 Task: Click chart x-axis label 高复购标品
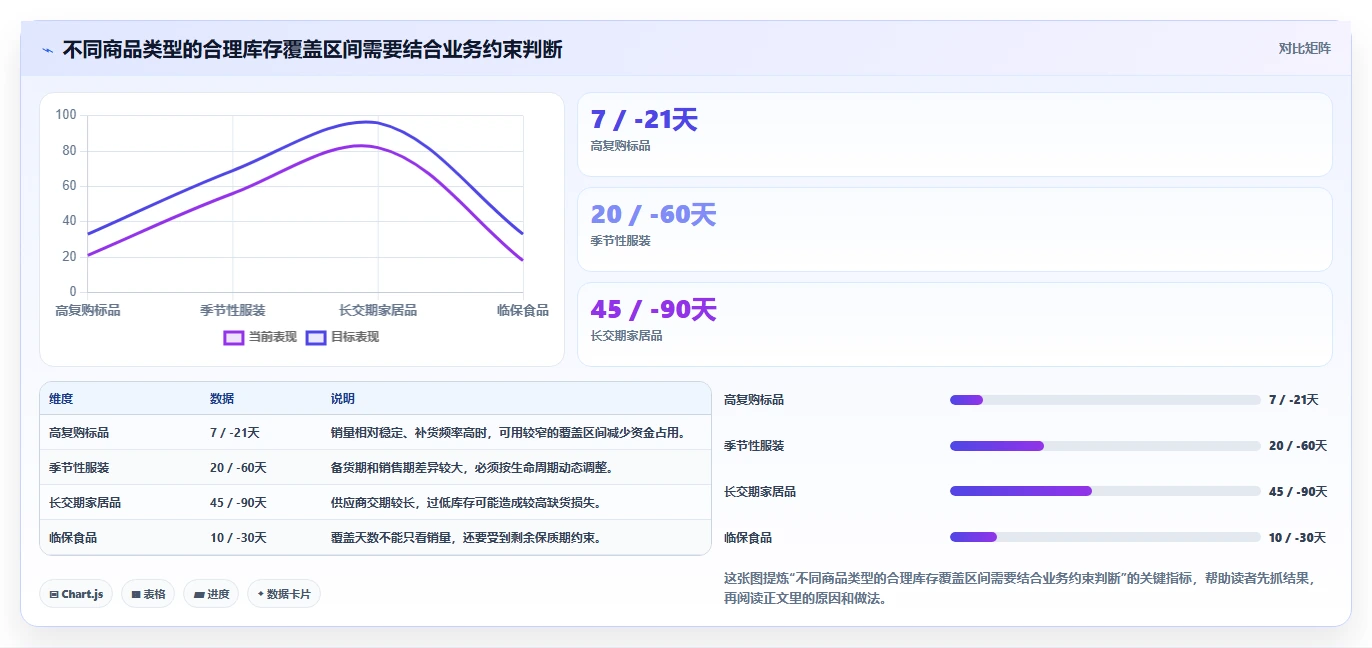pos(88,311)
